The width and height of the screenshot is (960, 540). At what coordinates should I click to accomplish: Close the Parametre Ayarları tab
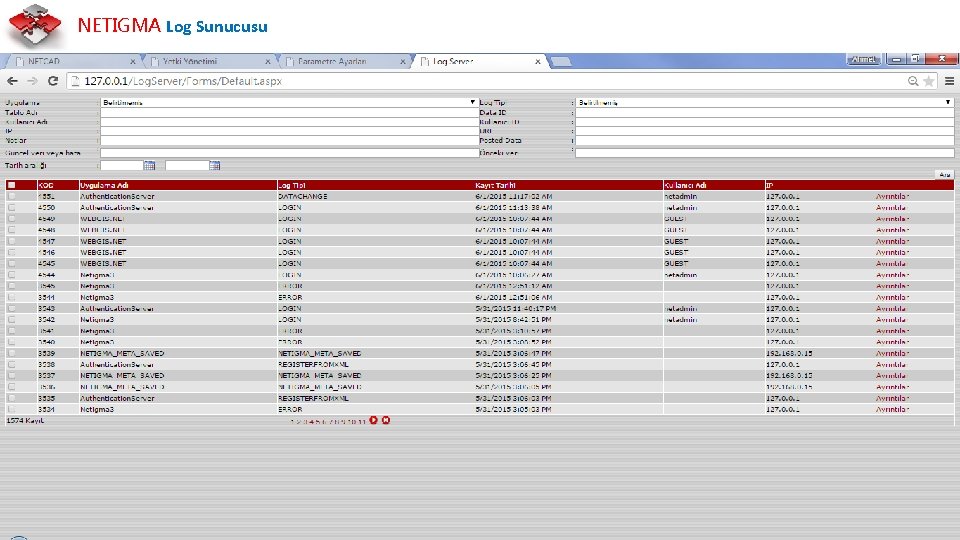point(403,61)
